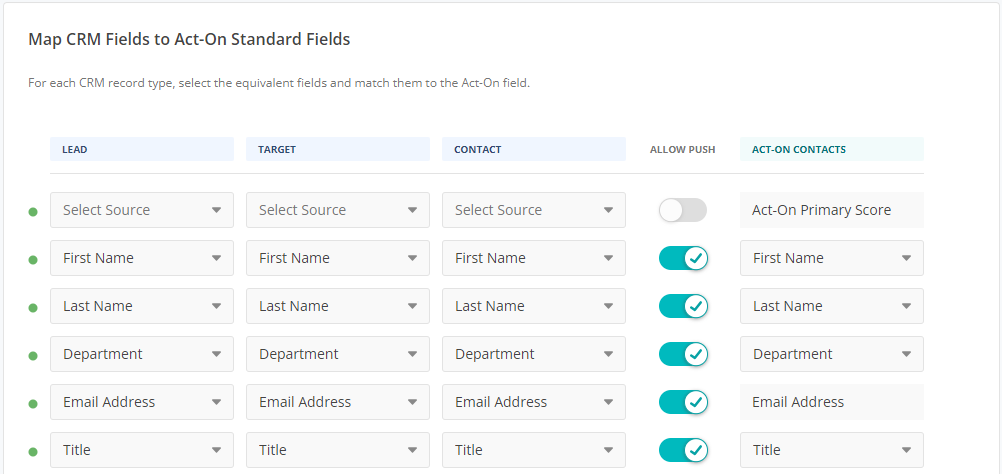The height and width of the screenshot is (474, 1002).
Task: Click green status dot beside First Name row
Action: tap(33, 260)
